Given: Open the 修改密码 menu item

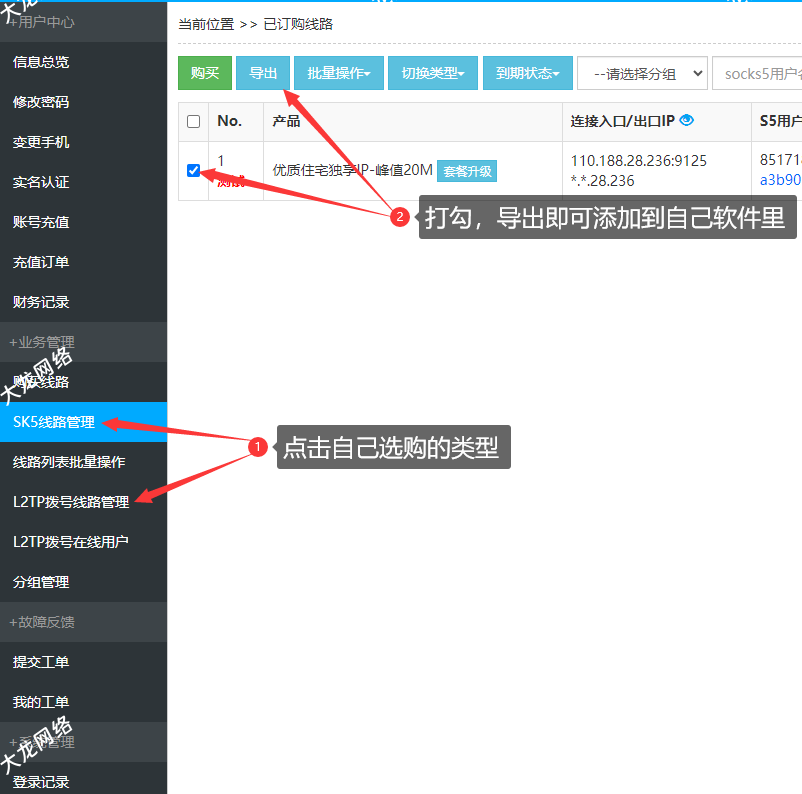Looking at the screenshot, I should point(41,102).
